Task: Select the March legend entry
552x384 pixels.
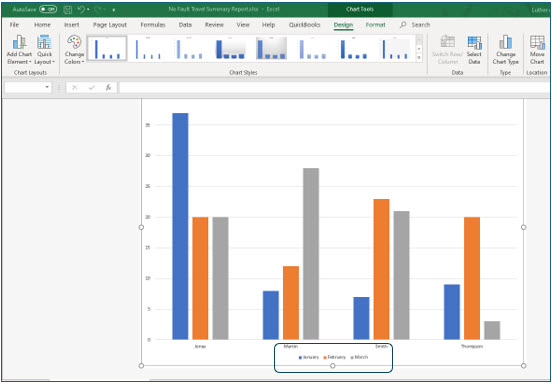Action: pos(359,357)
